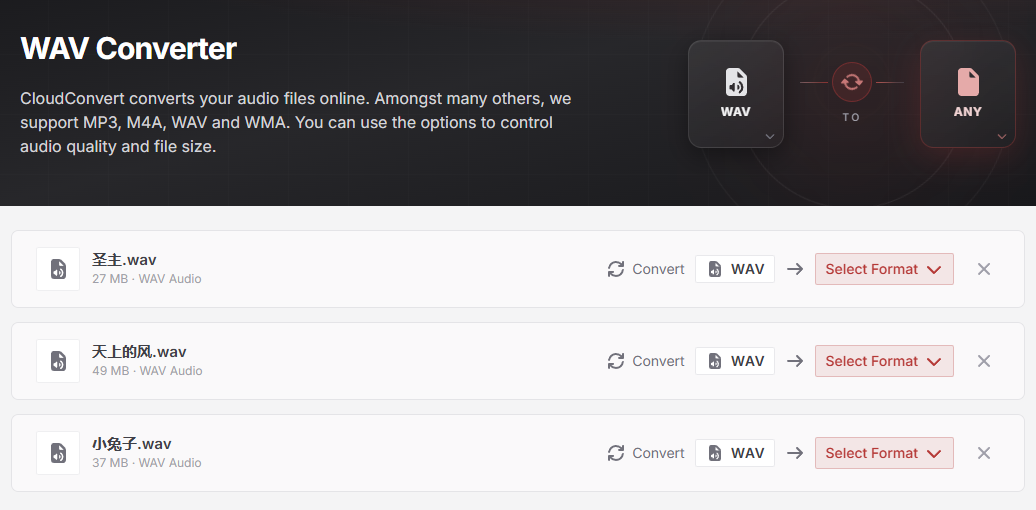
Task: Click the file name 小兔子.wav
Action: coord(131,443)
